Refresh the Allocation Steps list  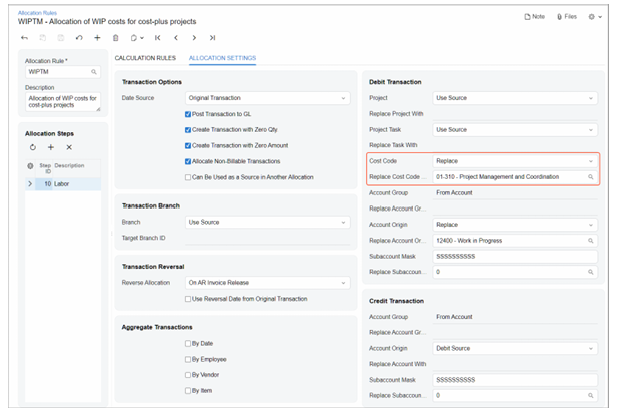click(32, 147)
